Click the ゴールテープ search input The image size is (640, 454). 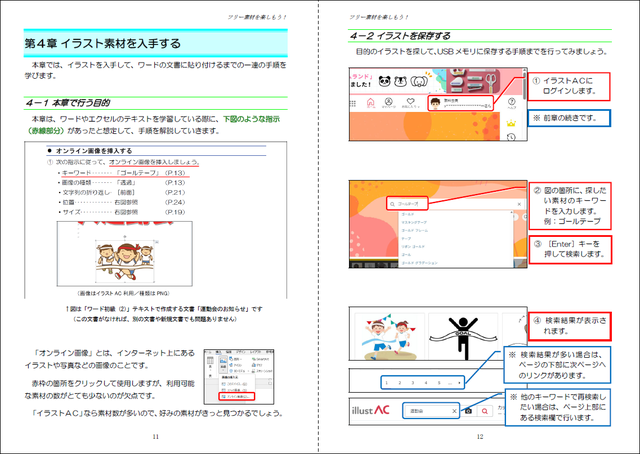(407, 203)
